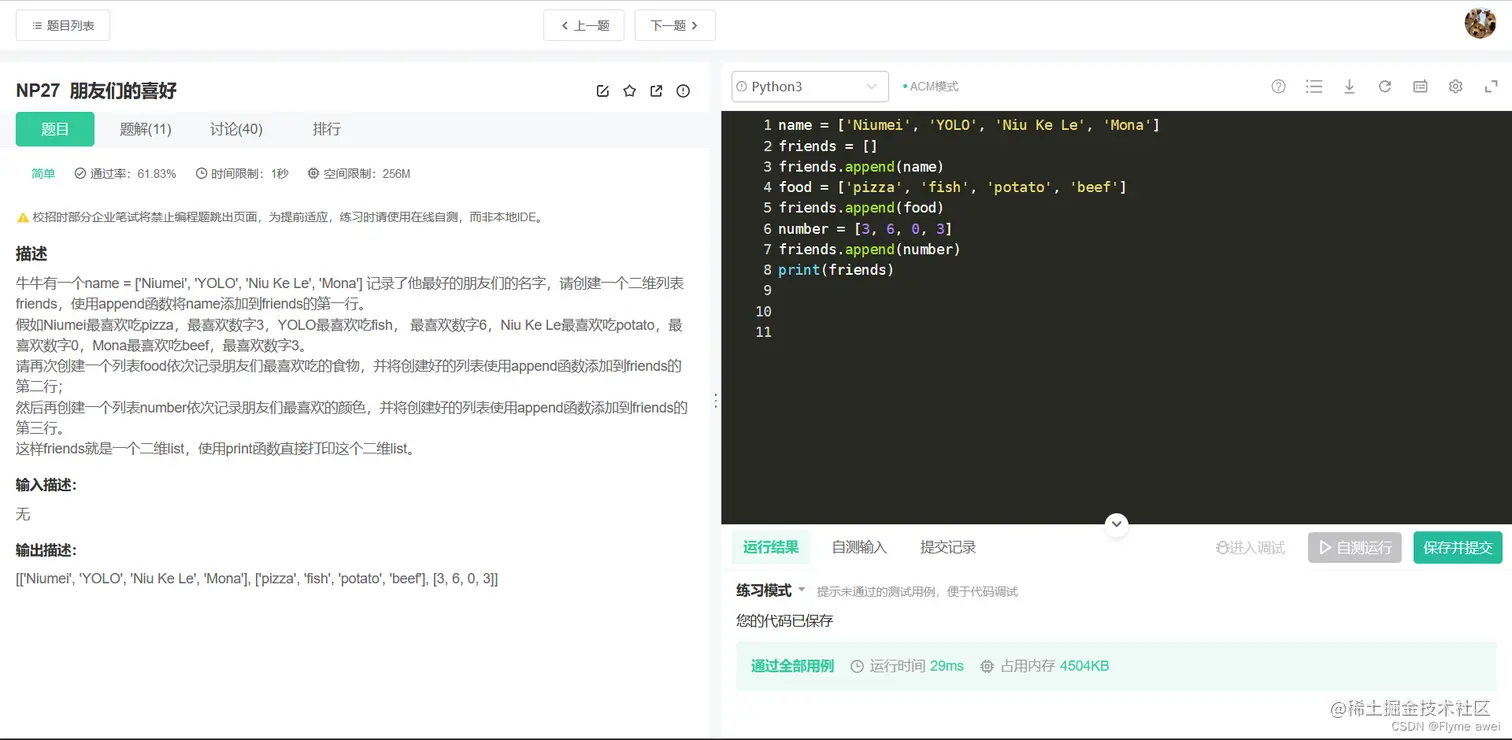The height and width of the screenshot is (740, 1512).
Task: Expand the editor to fullscreen icon
Action: pyautogui.click(x=1490, y=86)
